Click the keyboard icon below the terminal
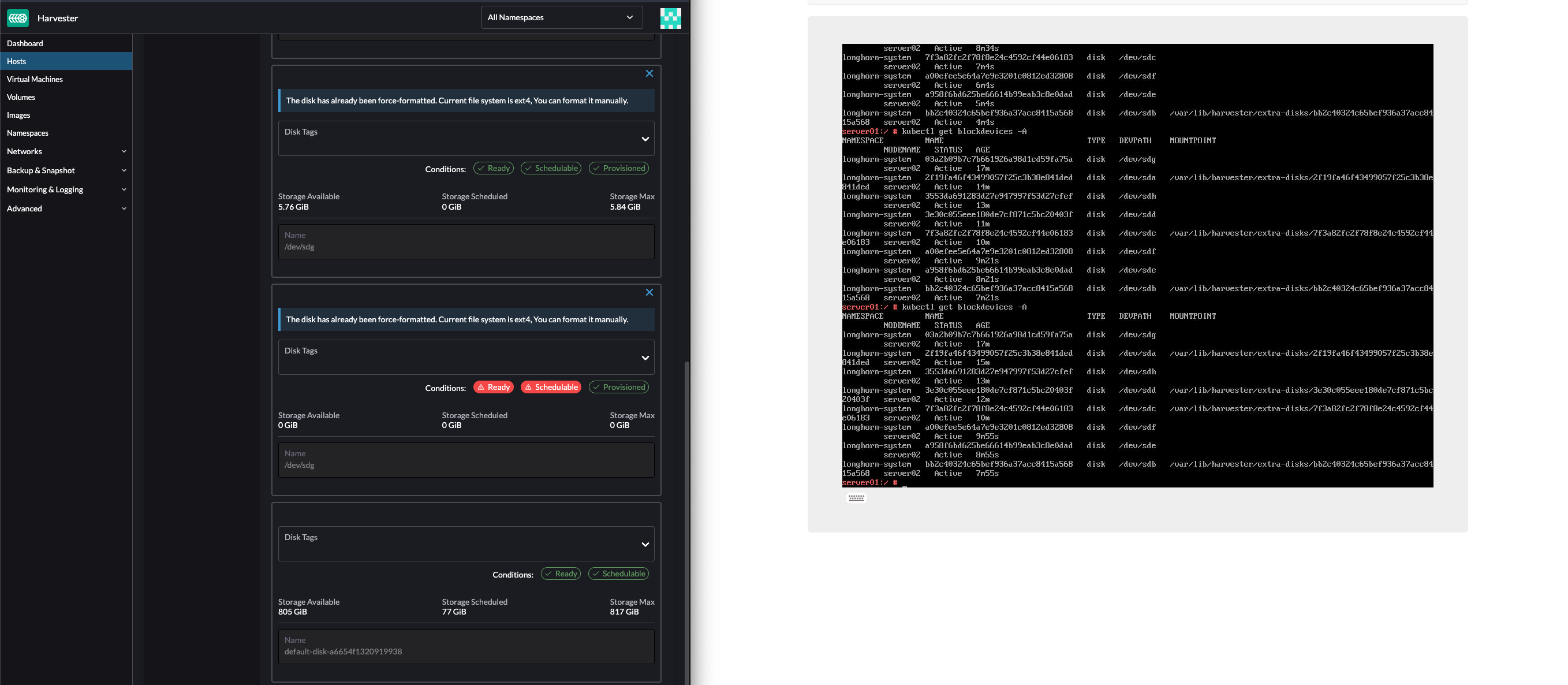The height and width of the screenshot is (685, 1568). tap(856, 497)
